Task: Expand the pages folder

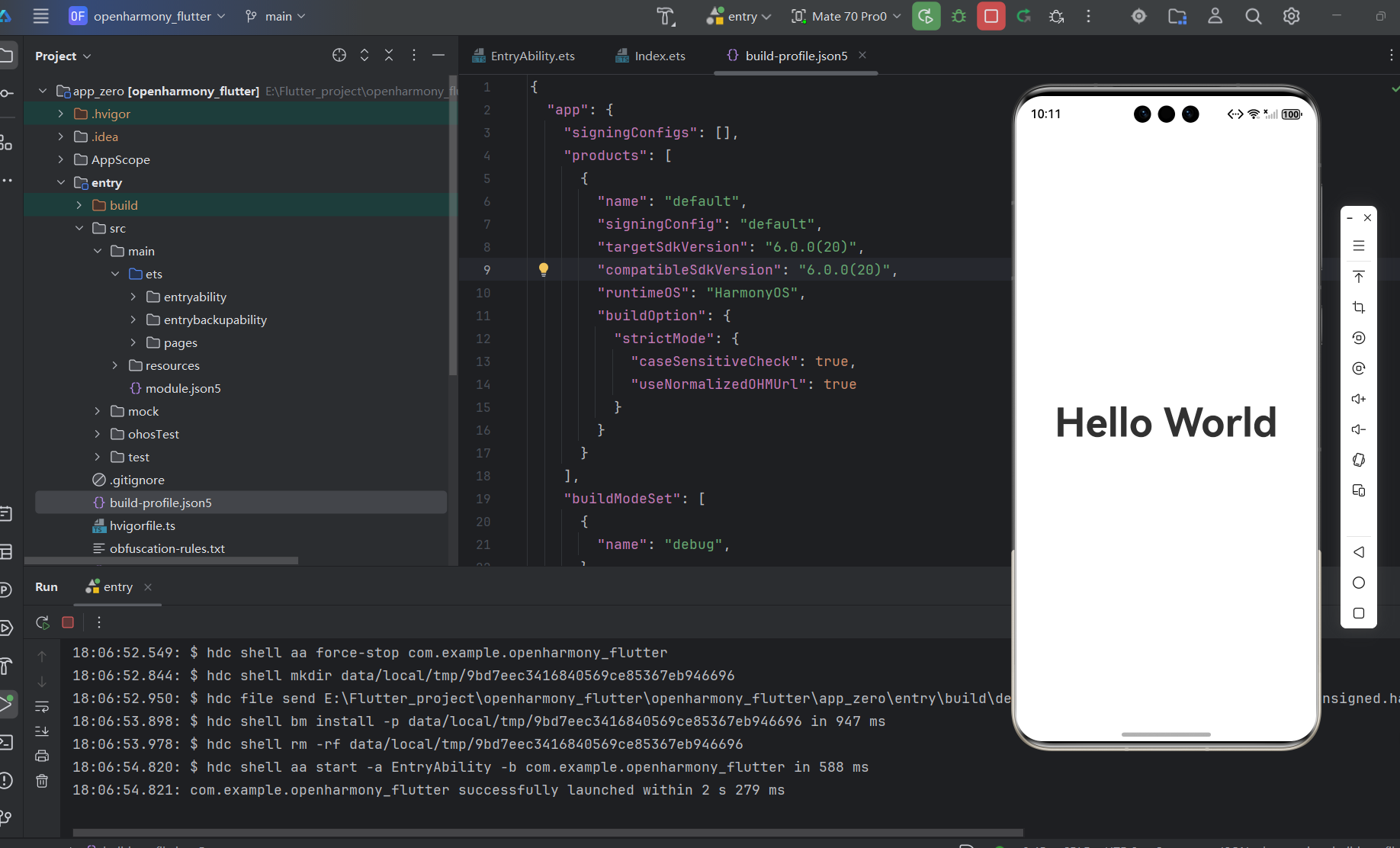Action: [133, 342]
